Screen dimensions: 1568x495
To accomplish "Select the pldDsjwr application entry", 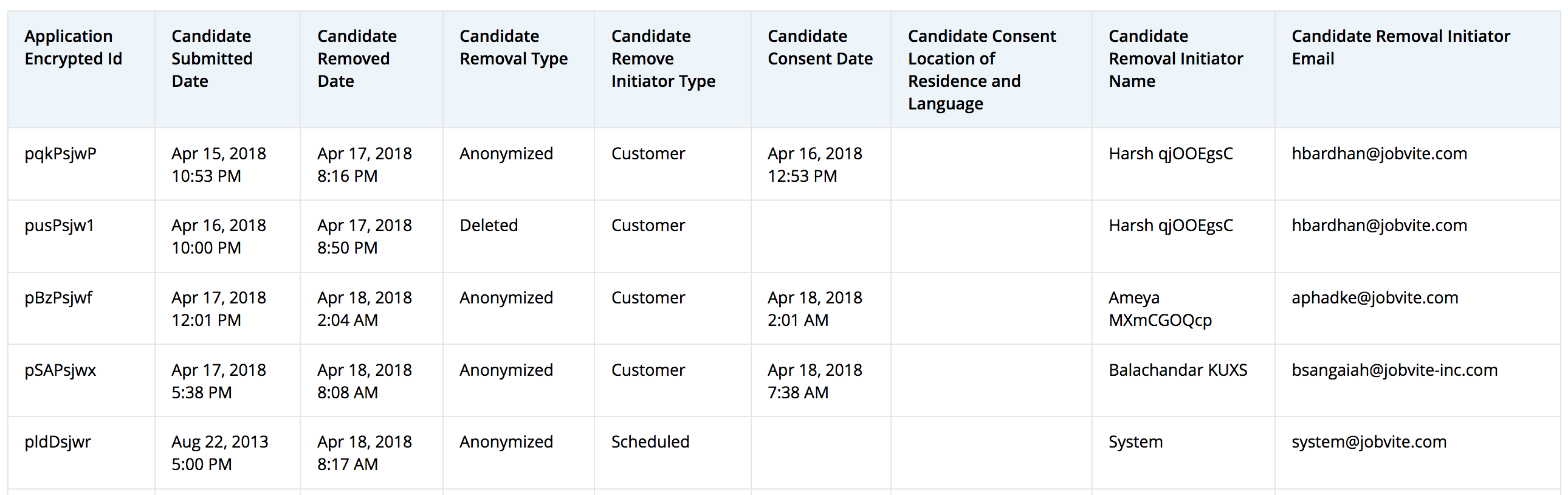I will tap(58, 441).
